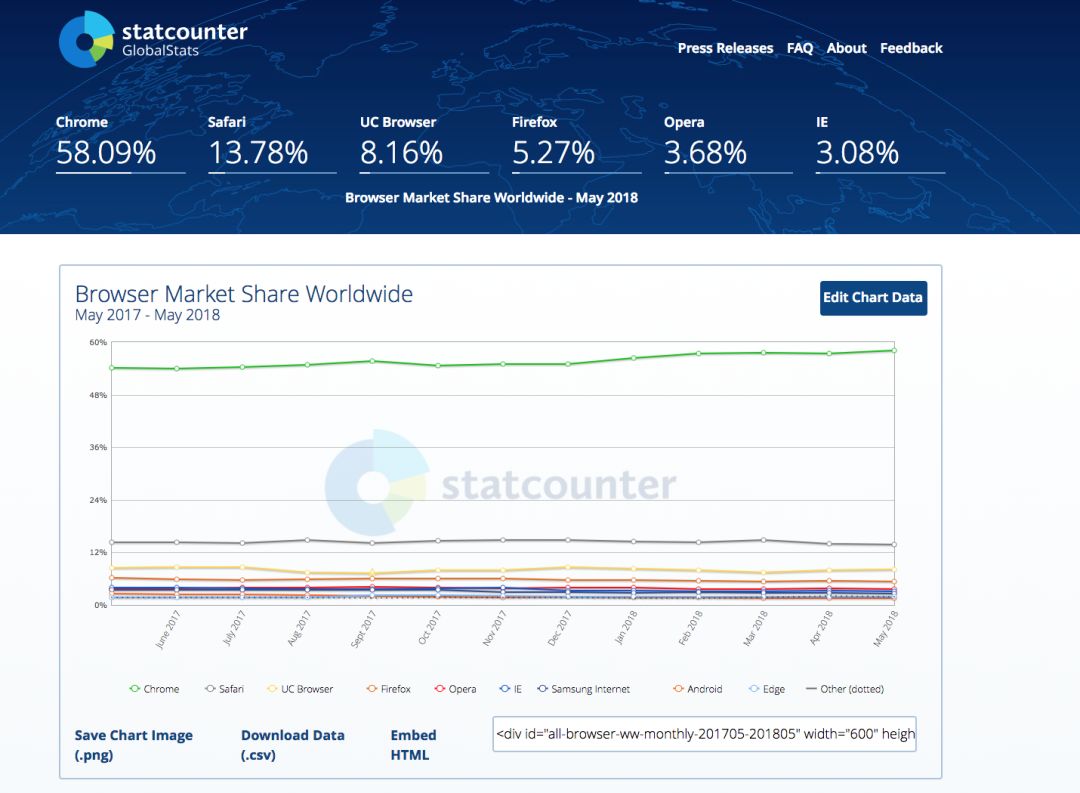Toggle Safari series in chart legend
The image size is (1080, 793).
[228, 689]
